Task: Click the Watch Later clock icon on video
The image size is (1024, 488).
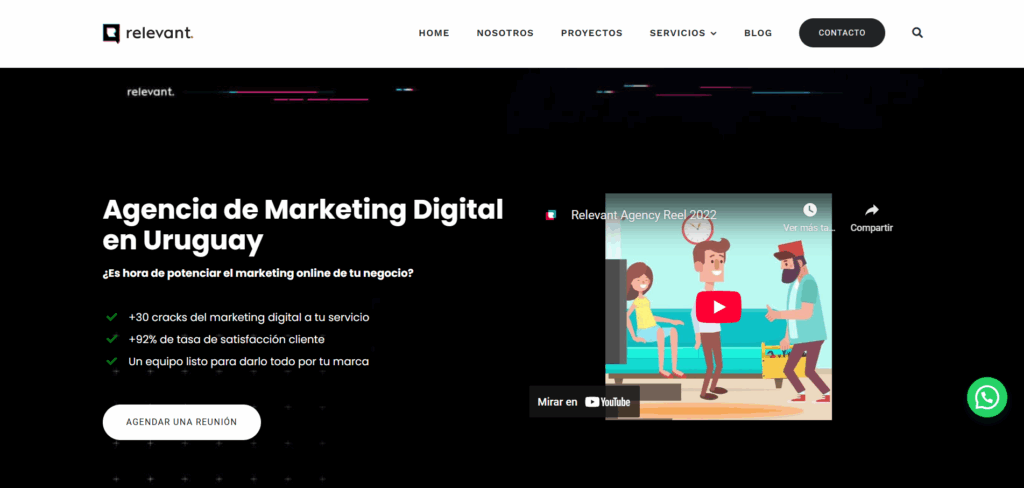Action: coord(810,210)
